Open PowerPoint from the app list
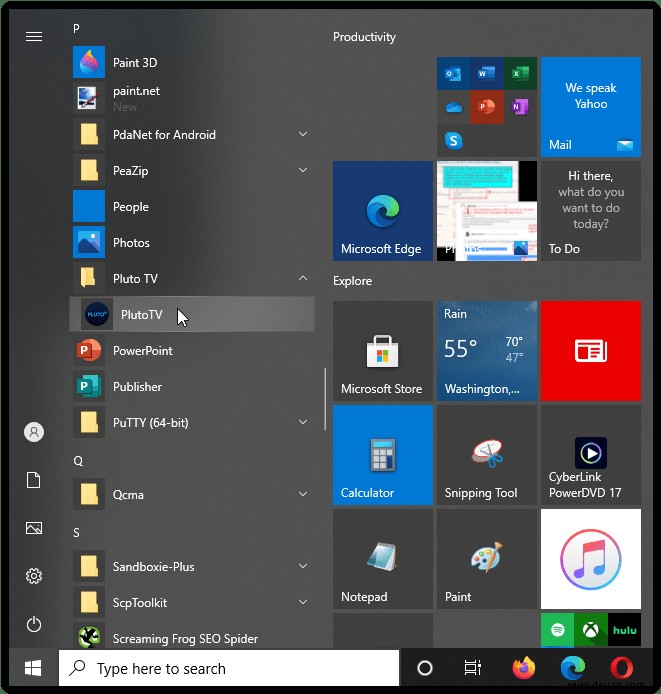 point(193,351)
